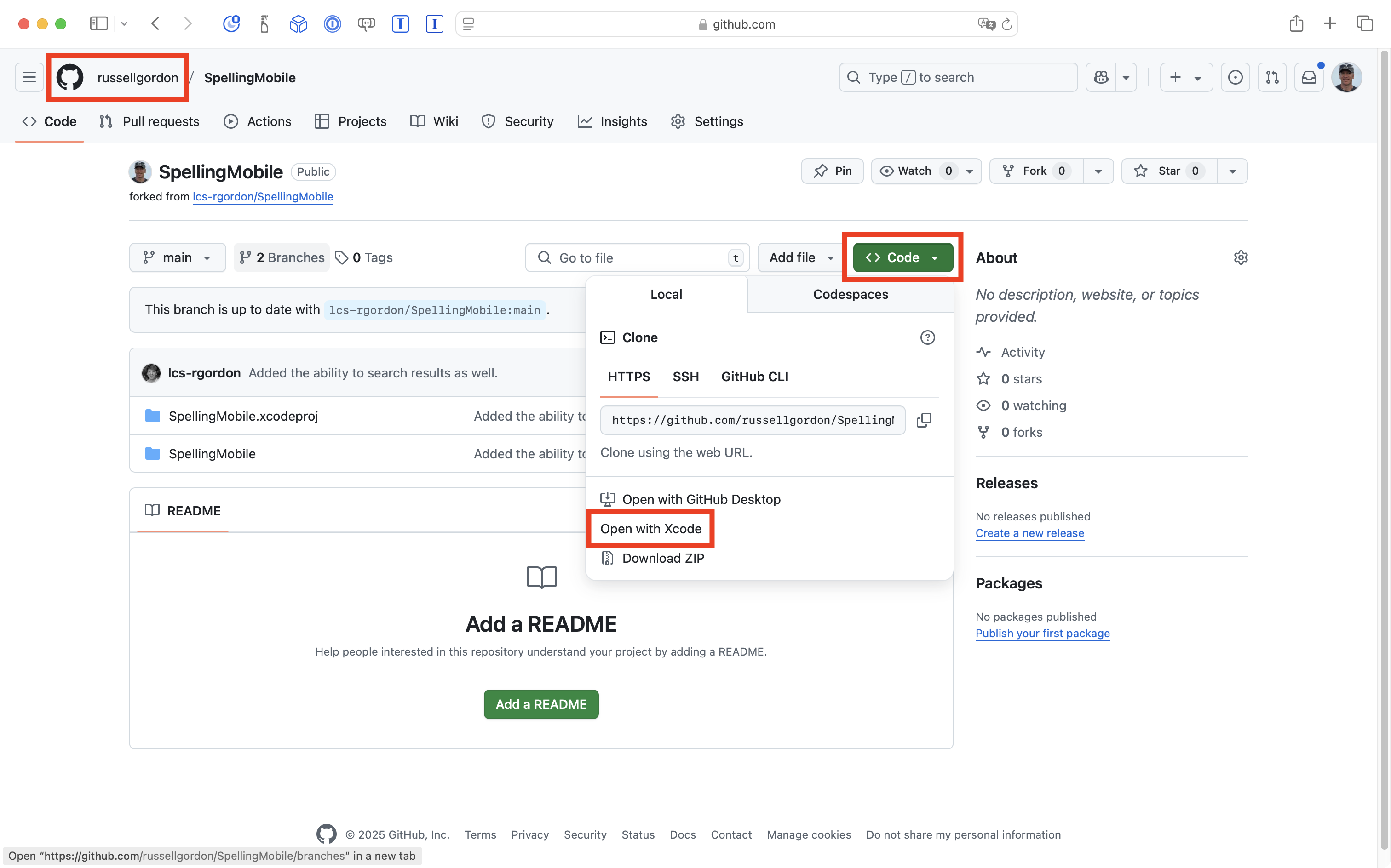Click the green Add a README button

click(541, 704)
